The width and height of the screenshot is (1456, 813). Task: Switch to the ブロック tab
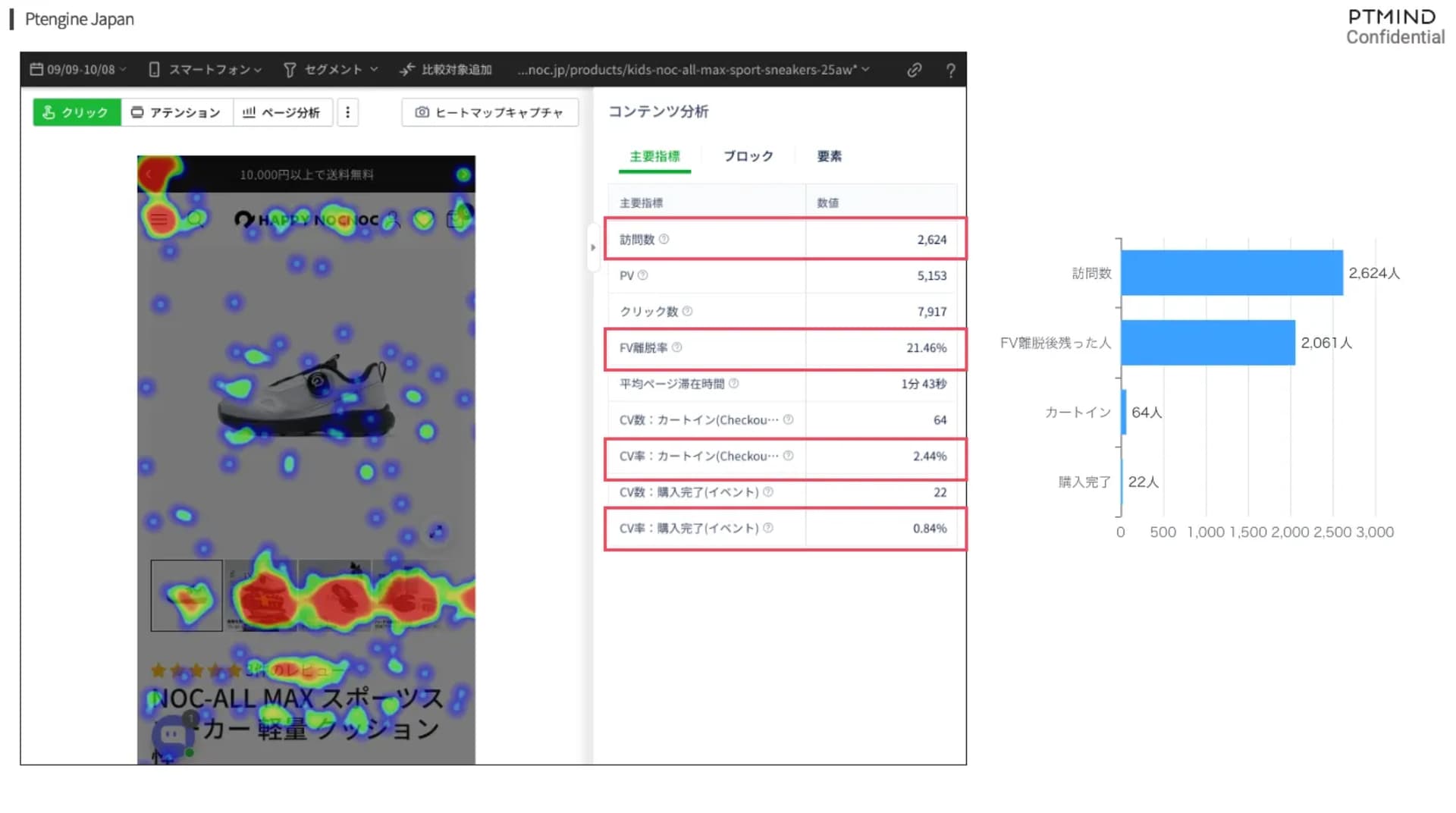(748, 156)
